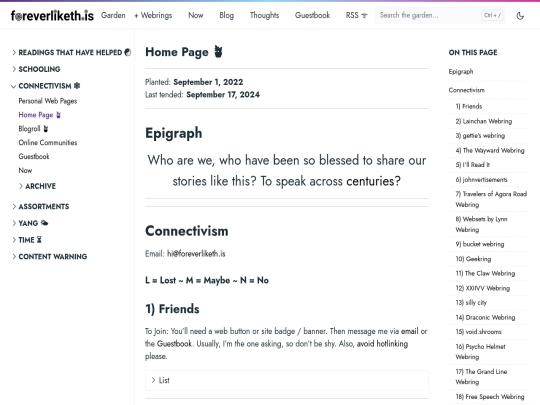Click the plant icon beside Blogroll
This screenshot has width=540, height=405.
pos(46,129)
